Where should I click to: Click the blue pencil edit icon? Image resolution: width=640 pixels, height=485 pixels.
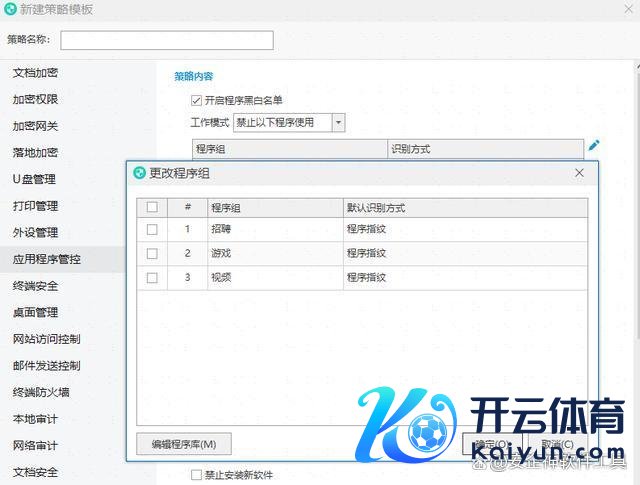594,145
